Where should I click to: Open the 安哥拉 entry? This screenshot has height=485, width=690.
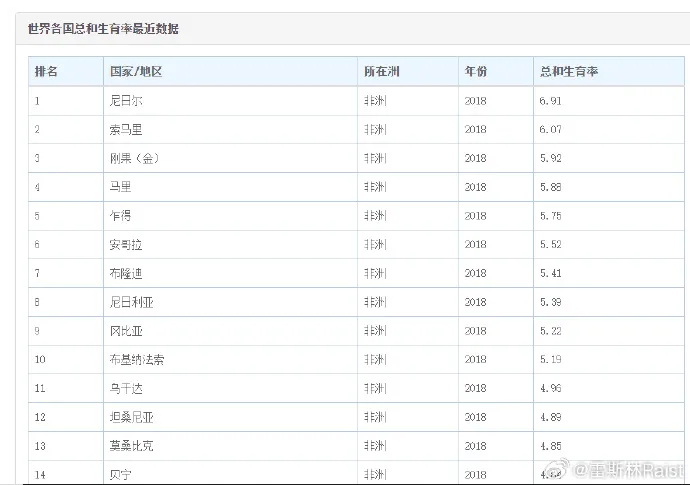[x=126, y=244]
